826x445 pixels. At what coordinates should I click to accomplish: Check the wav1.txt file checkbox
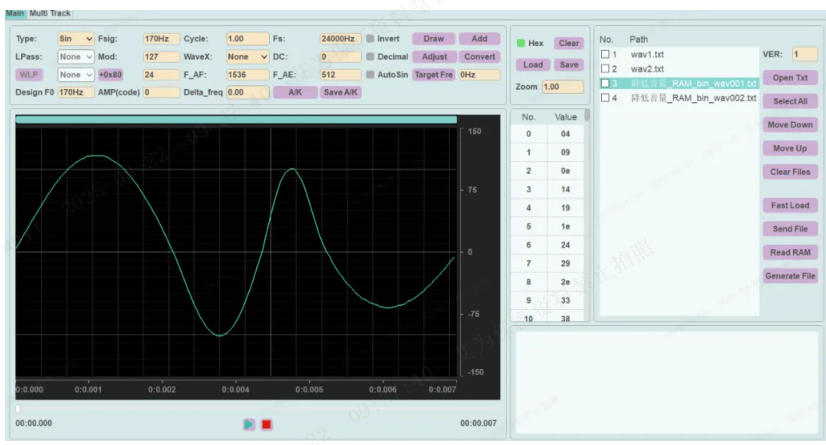pyautogui.click(x=605, y=54)
